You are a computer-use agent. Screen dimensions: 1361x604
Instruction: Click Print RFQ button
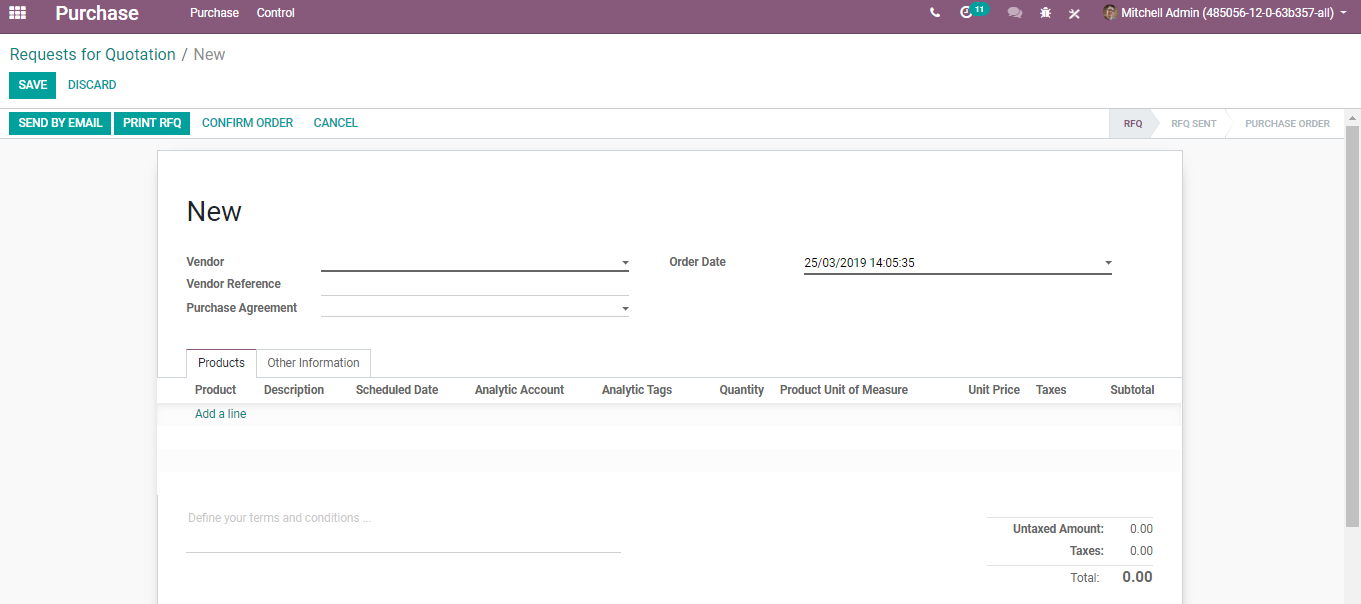pos(152,123)
